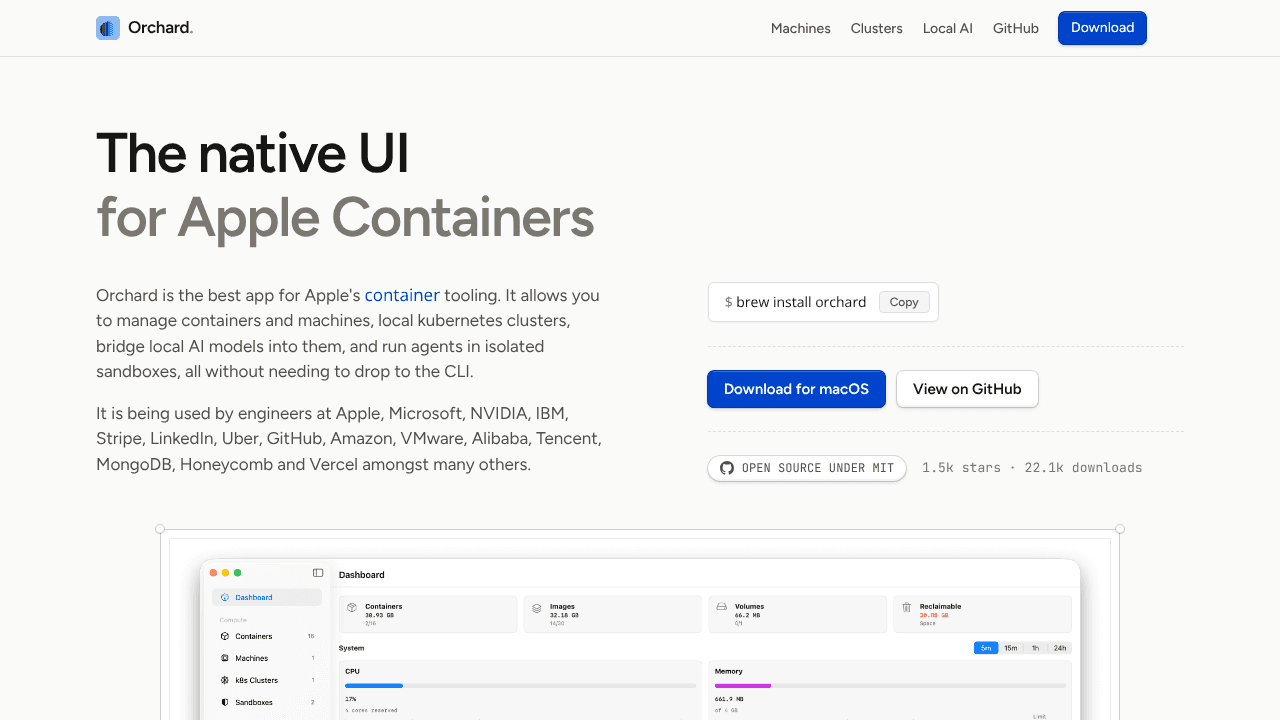This screenshot has width=1280, height=720.
Task: Click Download for macOS
Action: [796, 389]
